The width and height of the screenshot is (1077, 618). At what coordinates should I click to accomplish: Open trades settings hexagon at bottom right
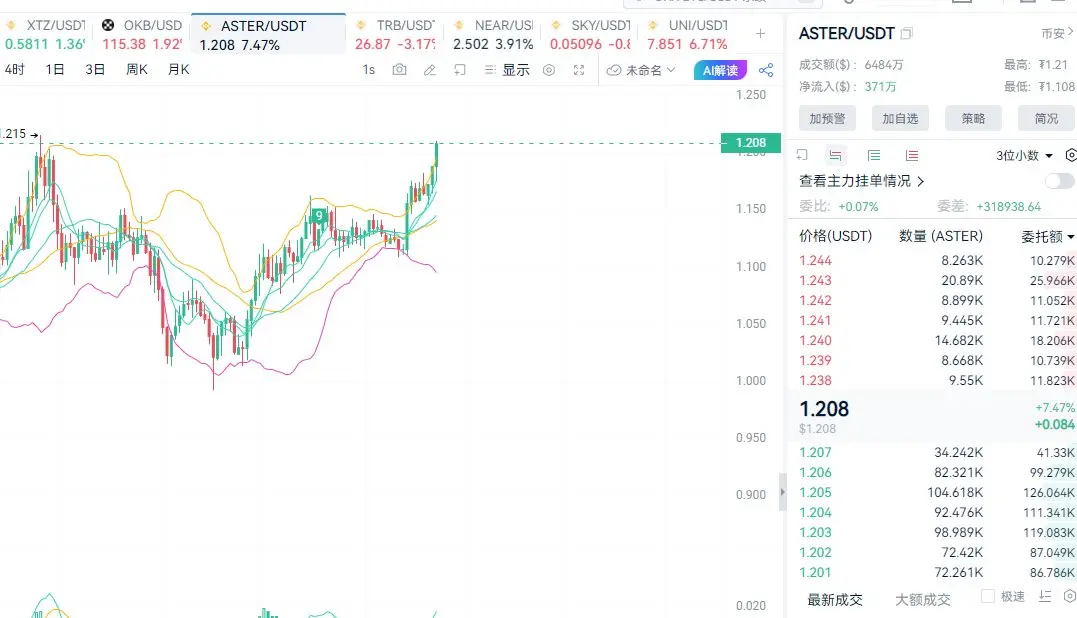(x=1069, y=597)
